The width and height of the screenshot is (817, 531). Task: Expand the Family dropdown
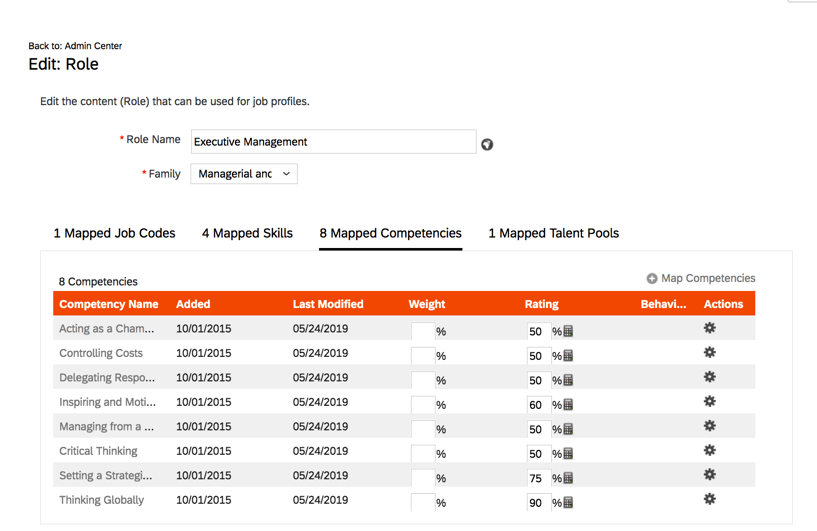(244, 174)
